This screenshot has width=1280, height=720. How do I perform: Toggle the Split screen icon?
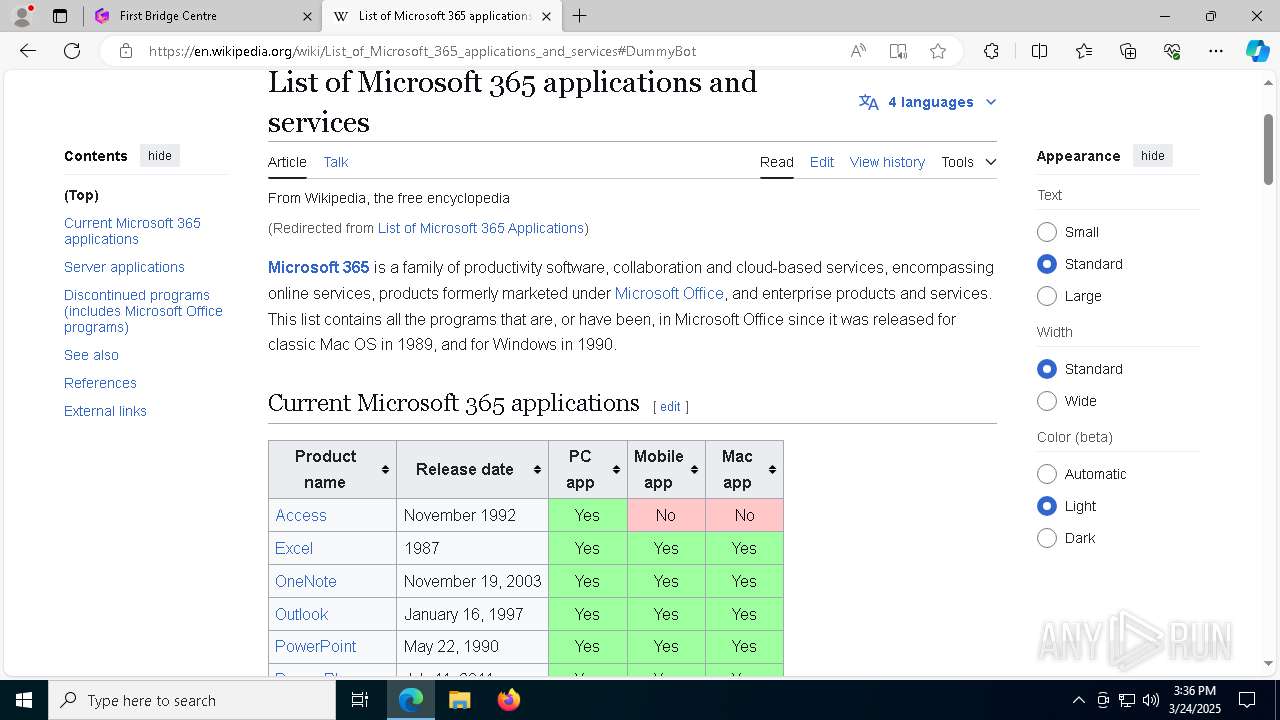tap(1039, 51)
